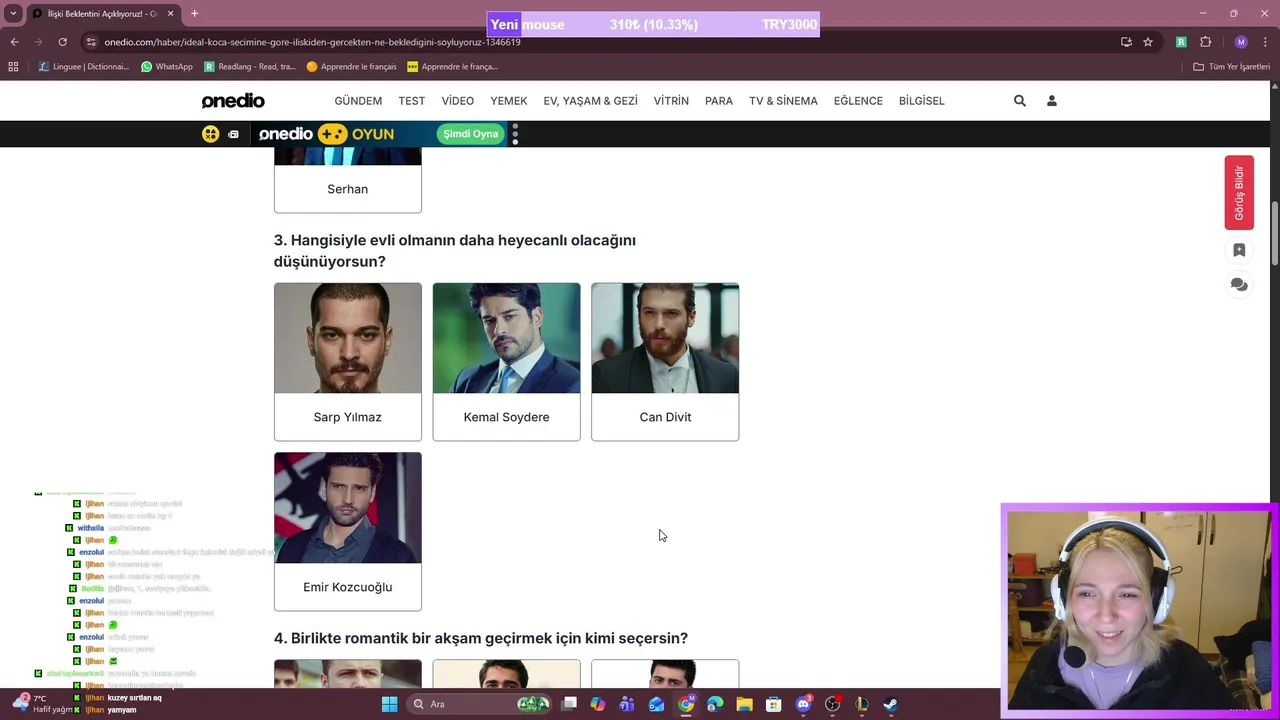Select the Kemal Soydere answer card

click(x=506, y=362)
